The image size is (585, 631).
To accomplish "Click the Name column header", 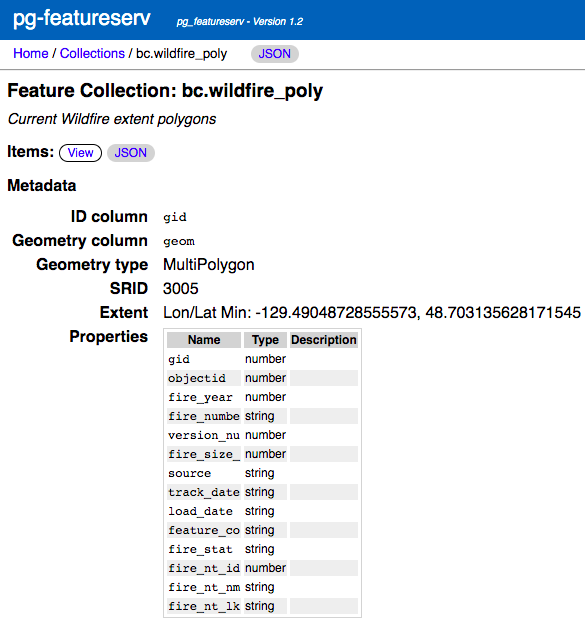I will pos(204,340).
